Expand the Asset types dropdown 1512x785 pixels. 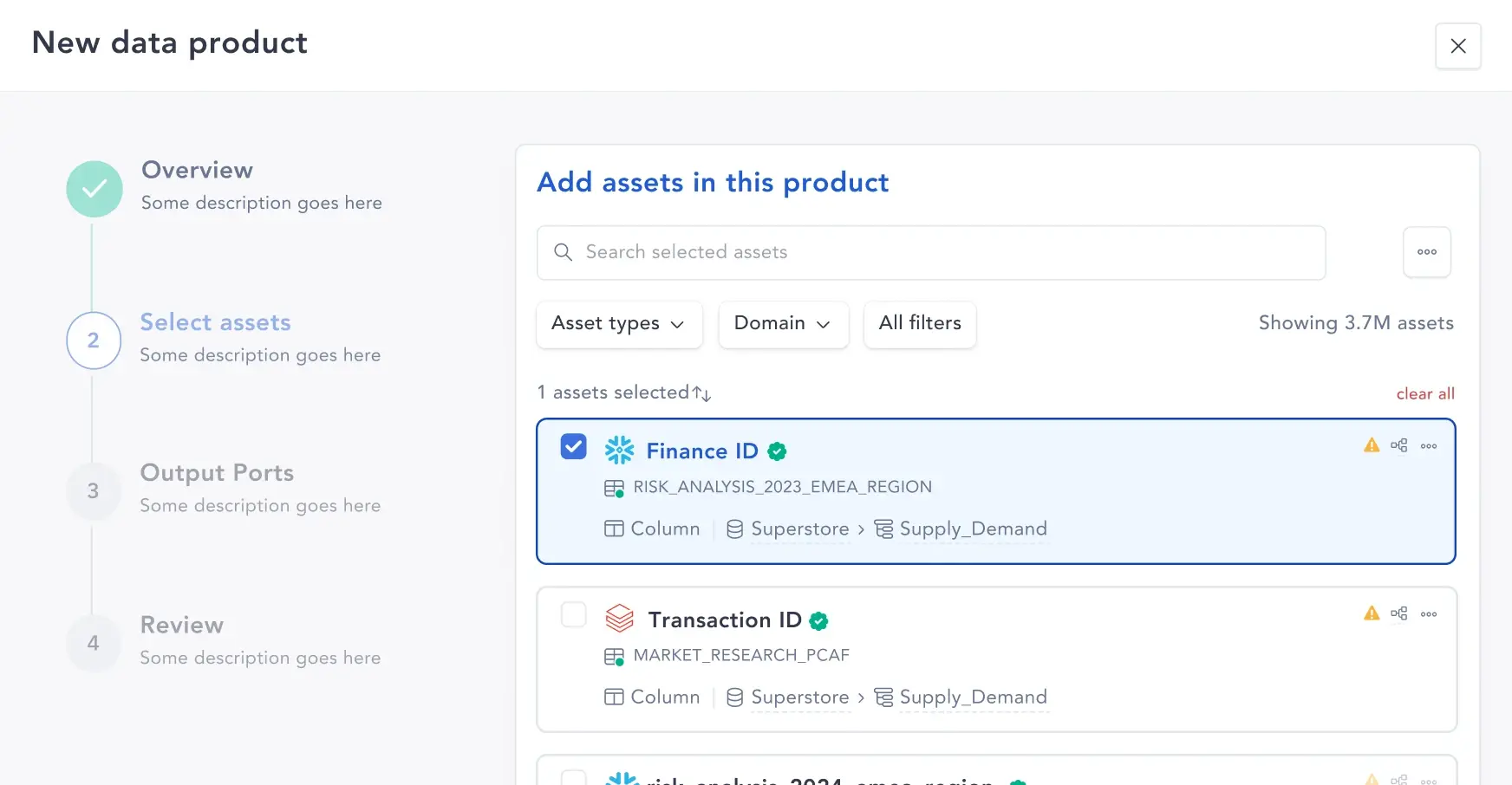coord(619,324)
